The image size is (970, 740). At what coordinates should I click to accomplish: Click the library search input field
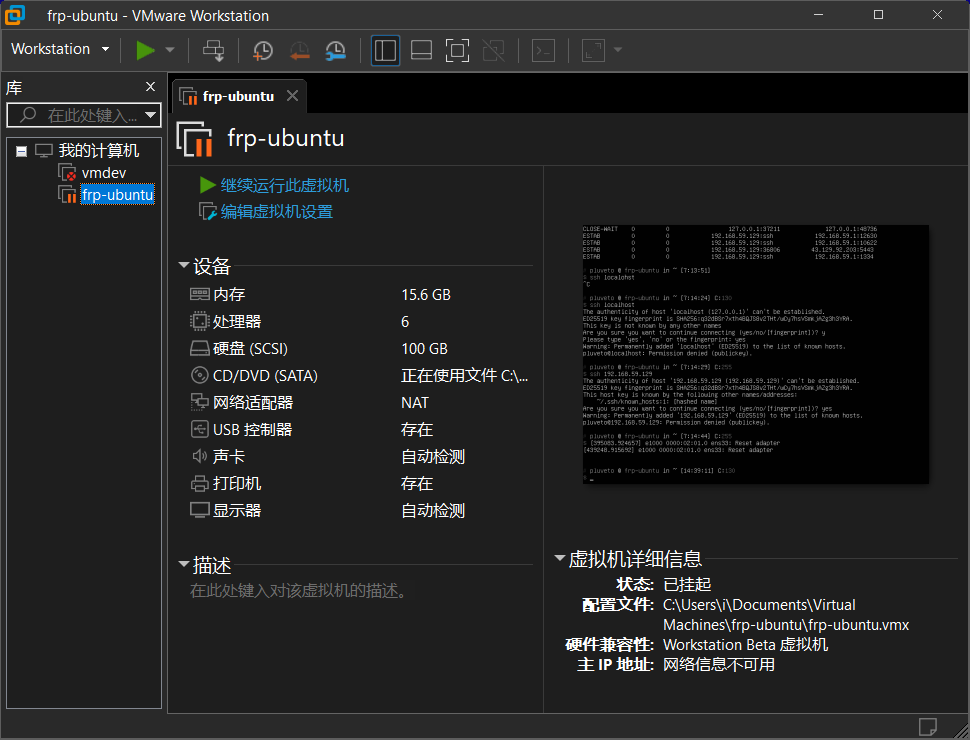tap(84, 115)
